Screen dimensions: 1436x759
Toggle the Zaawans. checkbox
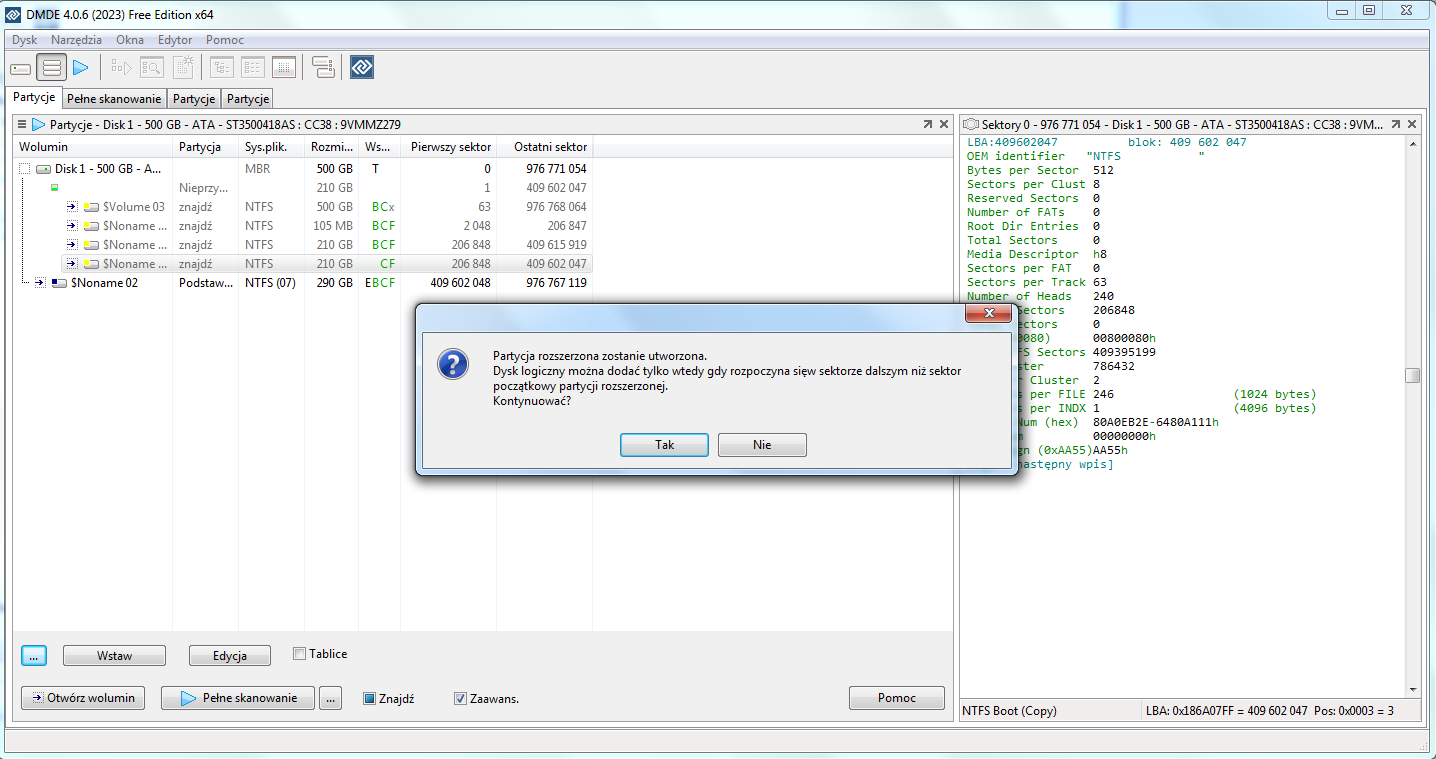tap(460, 699)
